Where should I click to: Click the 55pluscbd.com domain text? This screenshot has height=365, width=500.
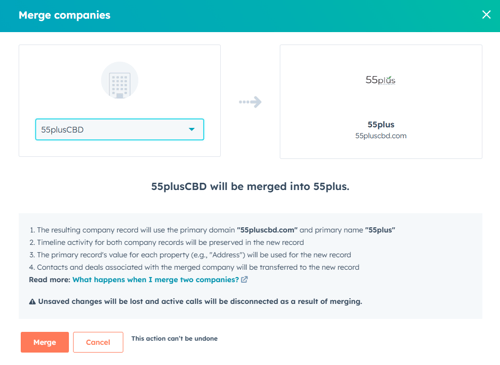pyautogui.click(x=381, y=136)
